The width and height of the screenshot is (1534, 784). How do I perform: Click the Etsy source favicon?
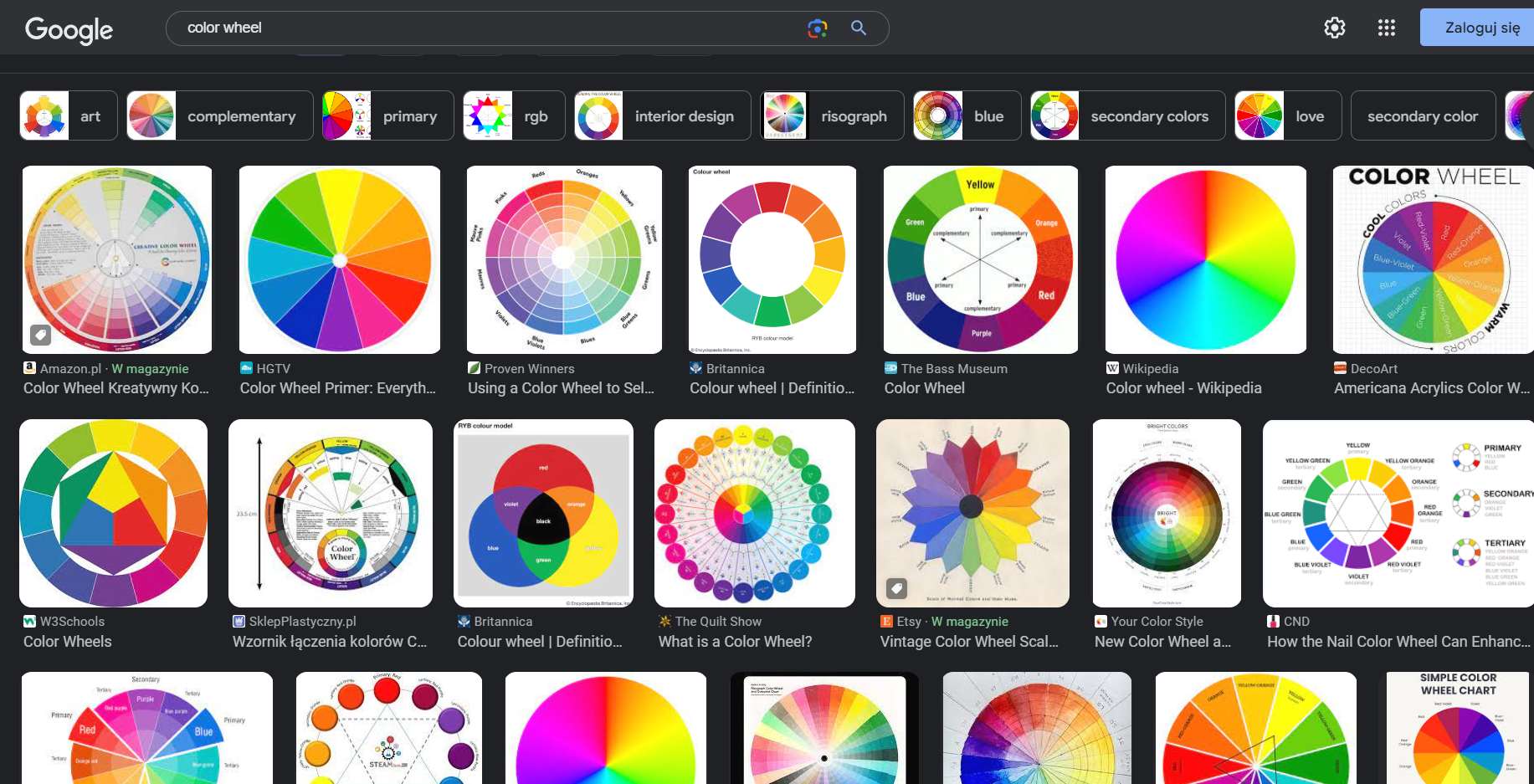click(887, 621)
